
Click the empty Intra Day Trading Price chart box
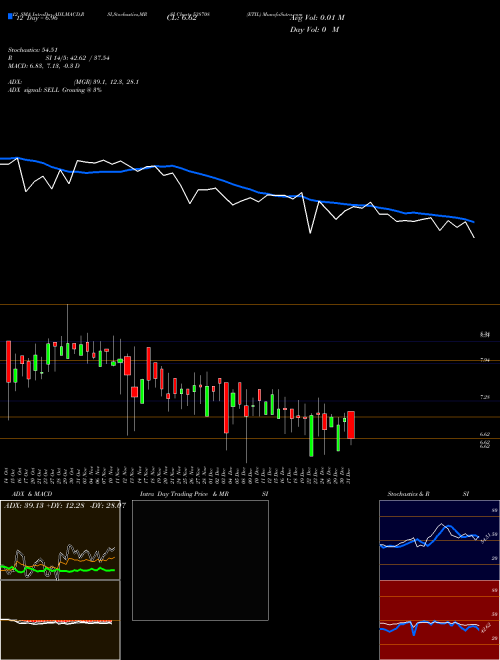point(200,560)
